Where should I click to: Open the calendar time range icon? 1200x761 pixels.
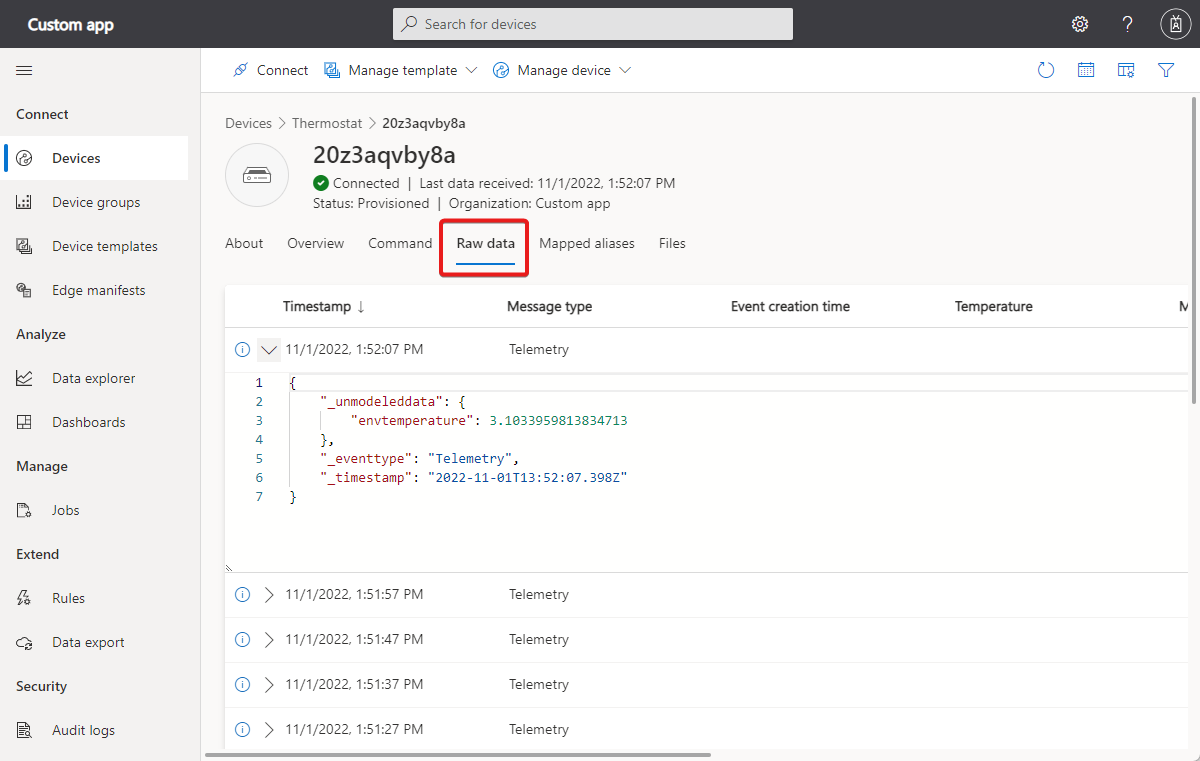(x=1086, y=70)
